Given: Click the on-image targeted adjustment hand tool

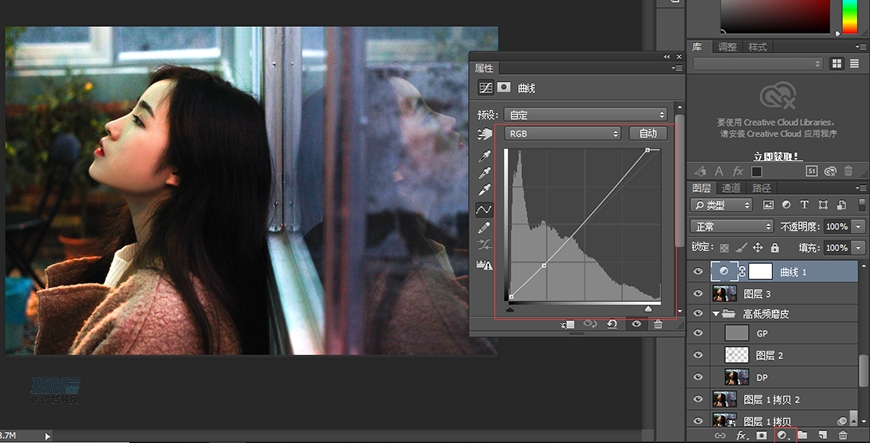Looking at the screenshot, I should click(x=485, y=134).
